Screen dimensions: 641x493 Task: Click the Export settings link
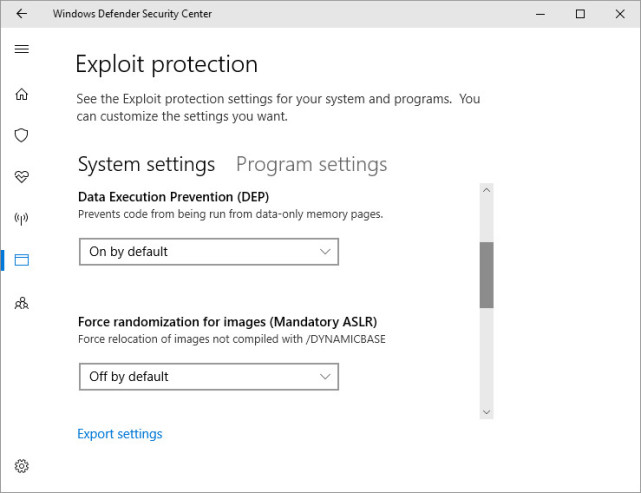coord(120,434)
